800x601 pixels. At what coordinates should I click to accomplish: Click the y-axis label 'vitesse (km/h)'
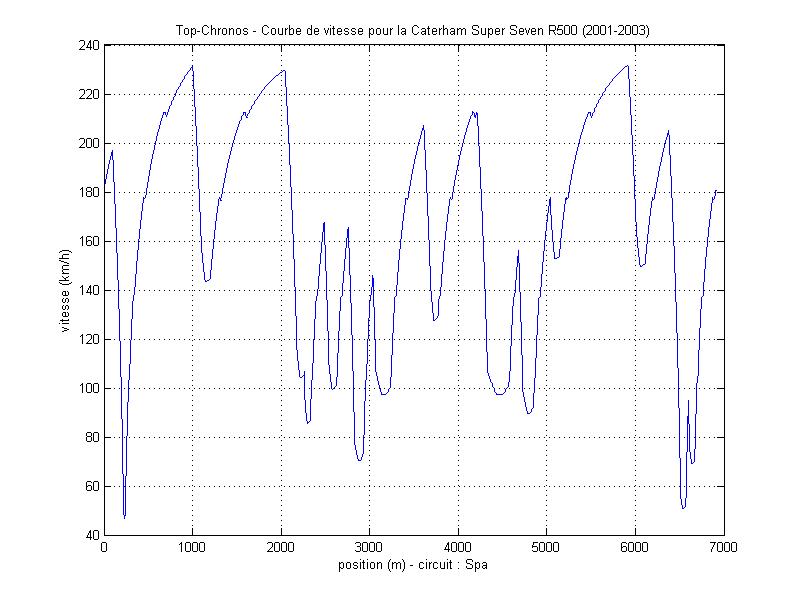[x=65, y=291]
